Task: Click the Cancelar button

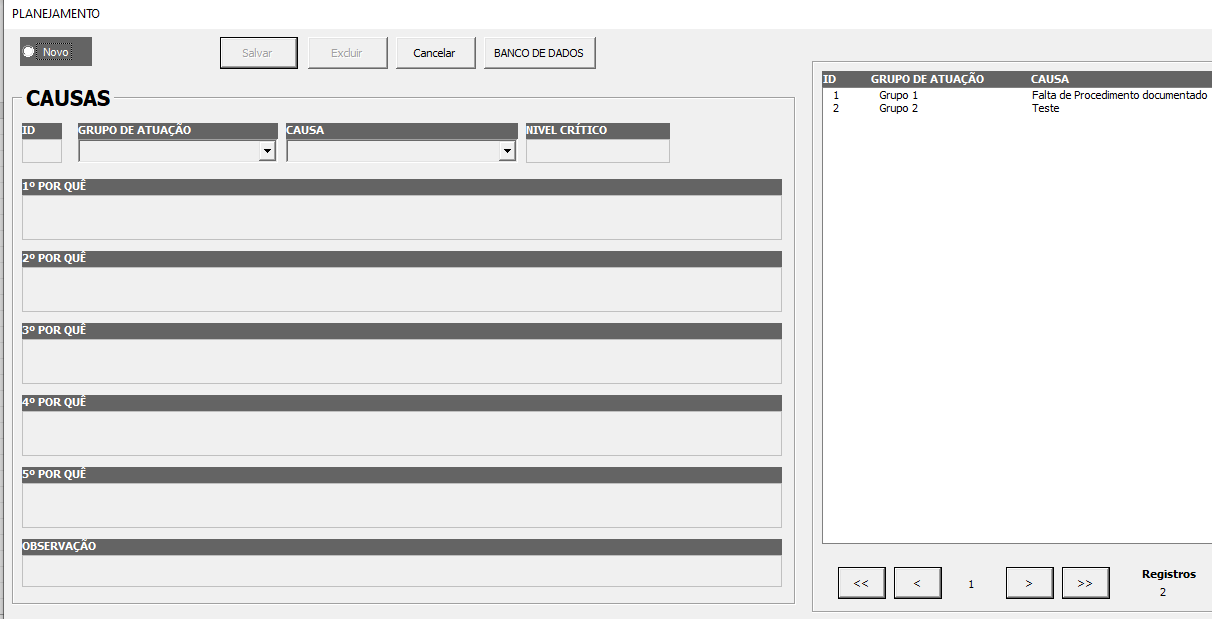Action: (x=435, y=53)
